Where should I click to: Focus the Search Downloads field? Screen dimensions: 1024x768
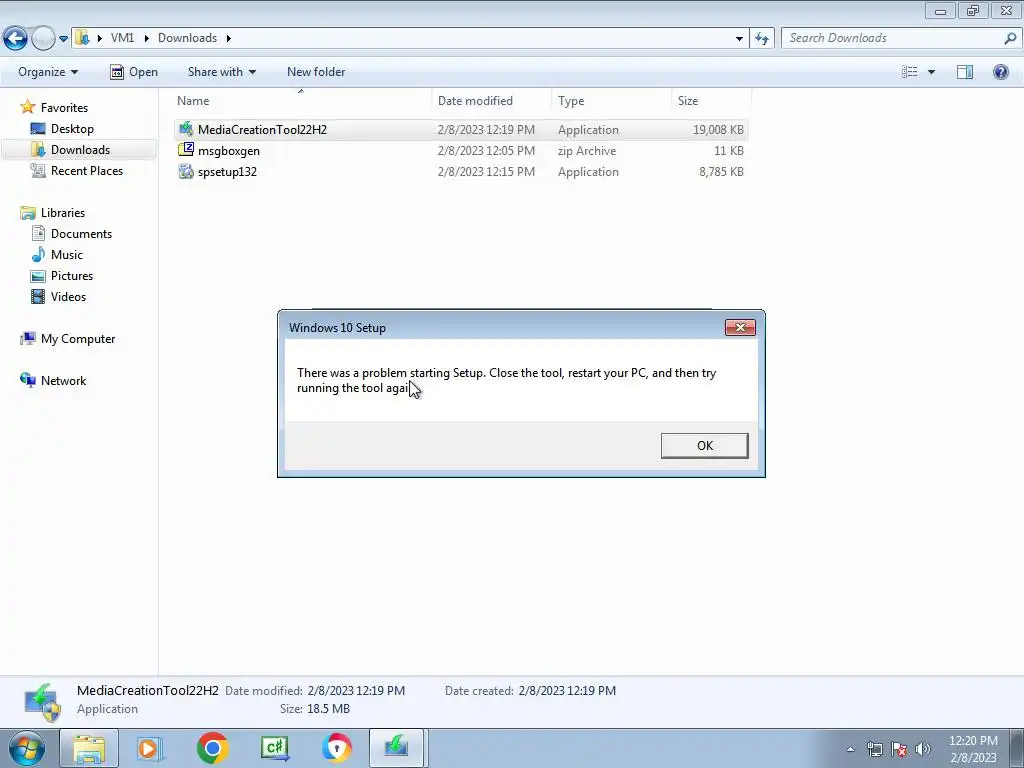coord(893,38)
